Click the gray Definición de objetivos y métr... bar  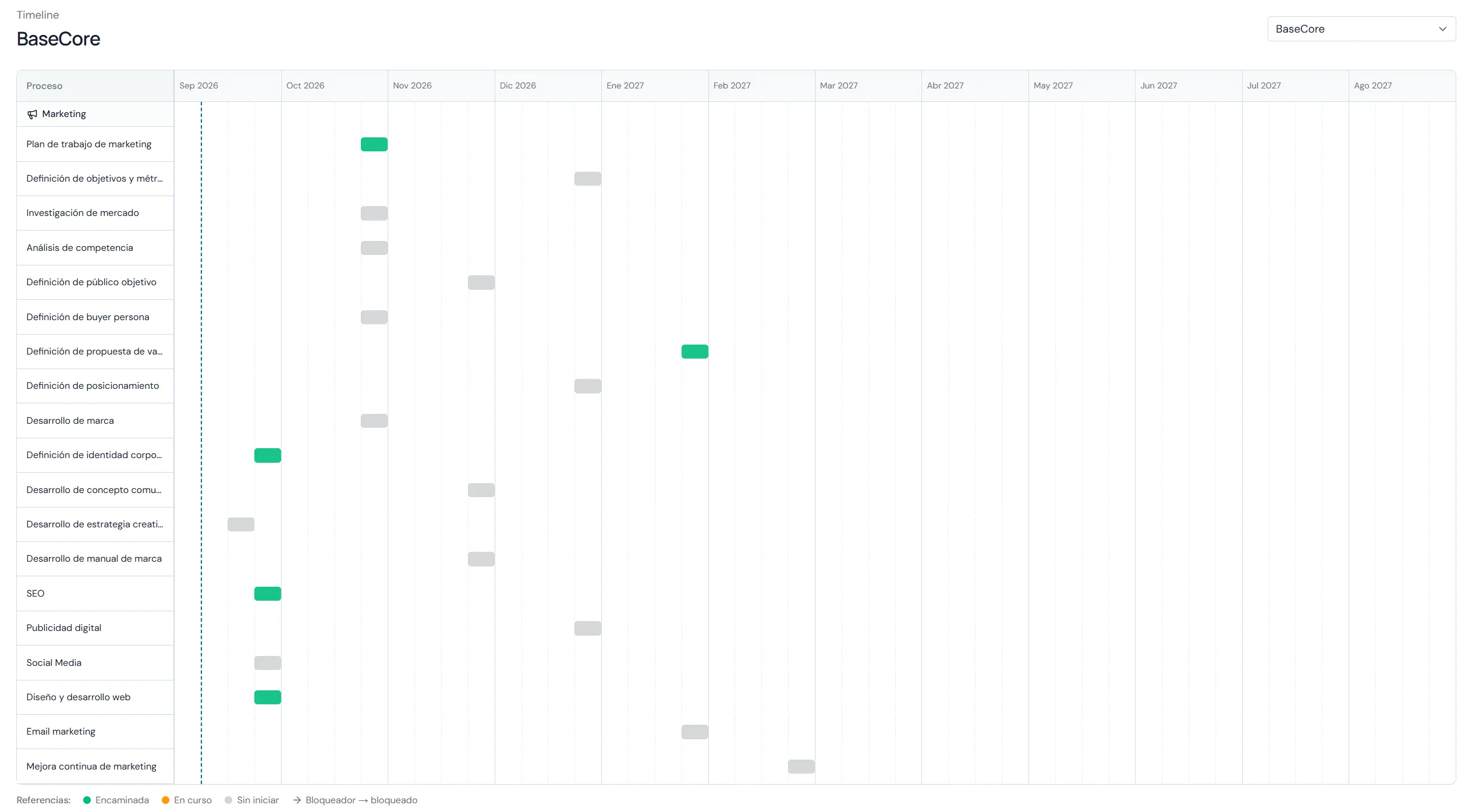click(x=588, y=179)
